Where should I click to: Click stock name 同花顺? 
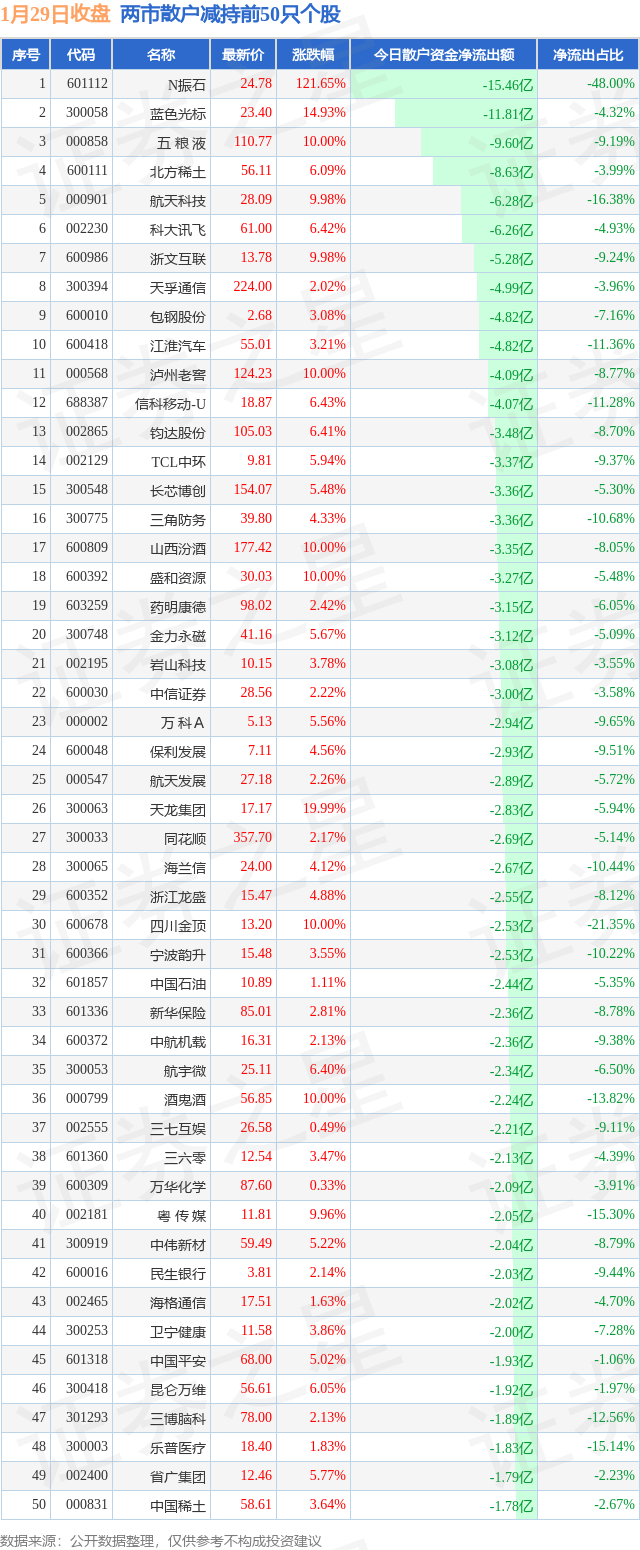point(186,838)
